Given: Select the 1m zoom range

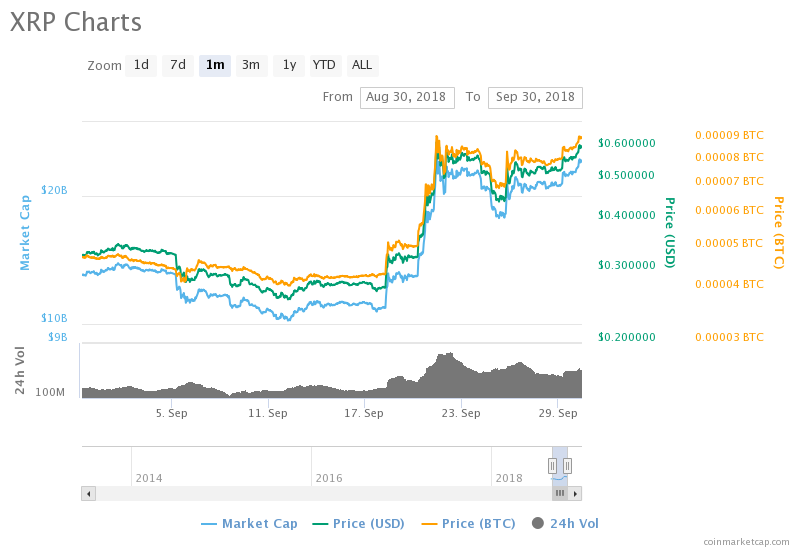Looking at the screenshot, I should point(215,65).
